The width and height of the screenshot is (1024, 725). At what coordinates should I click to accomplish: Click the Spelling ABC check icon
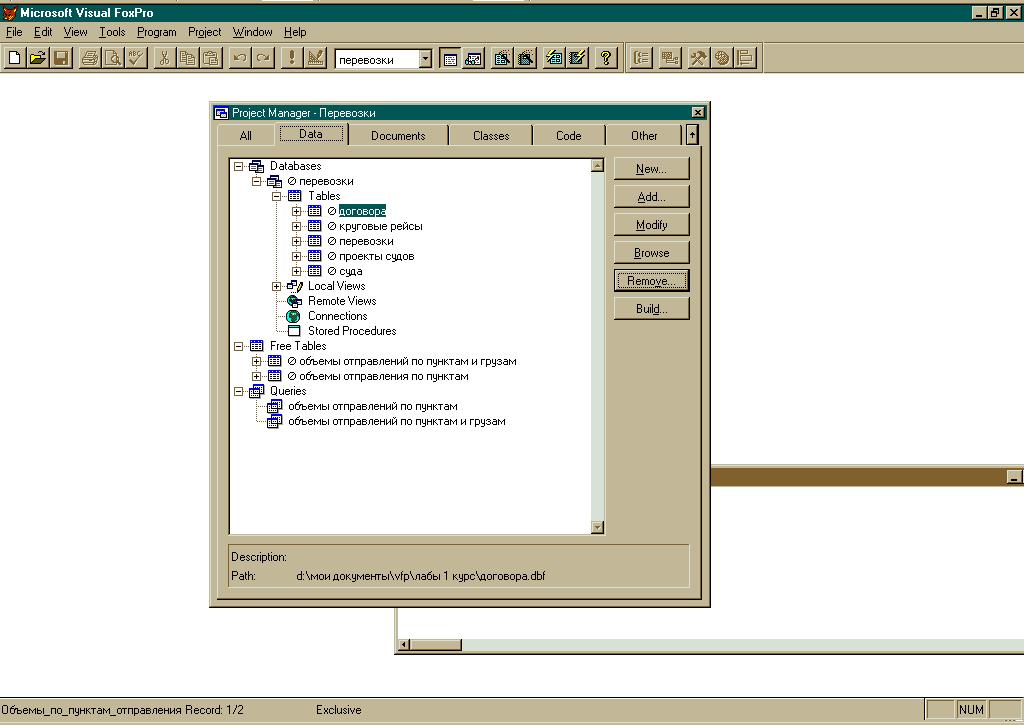coord(136,58)
